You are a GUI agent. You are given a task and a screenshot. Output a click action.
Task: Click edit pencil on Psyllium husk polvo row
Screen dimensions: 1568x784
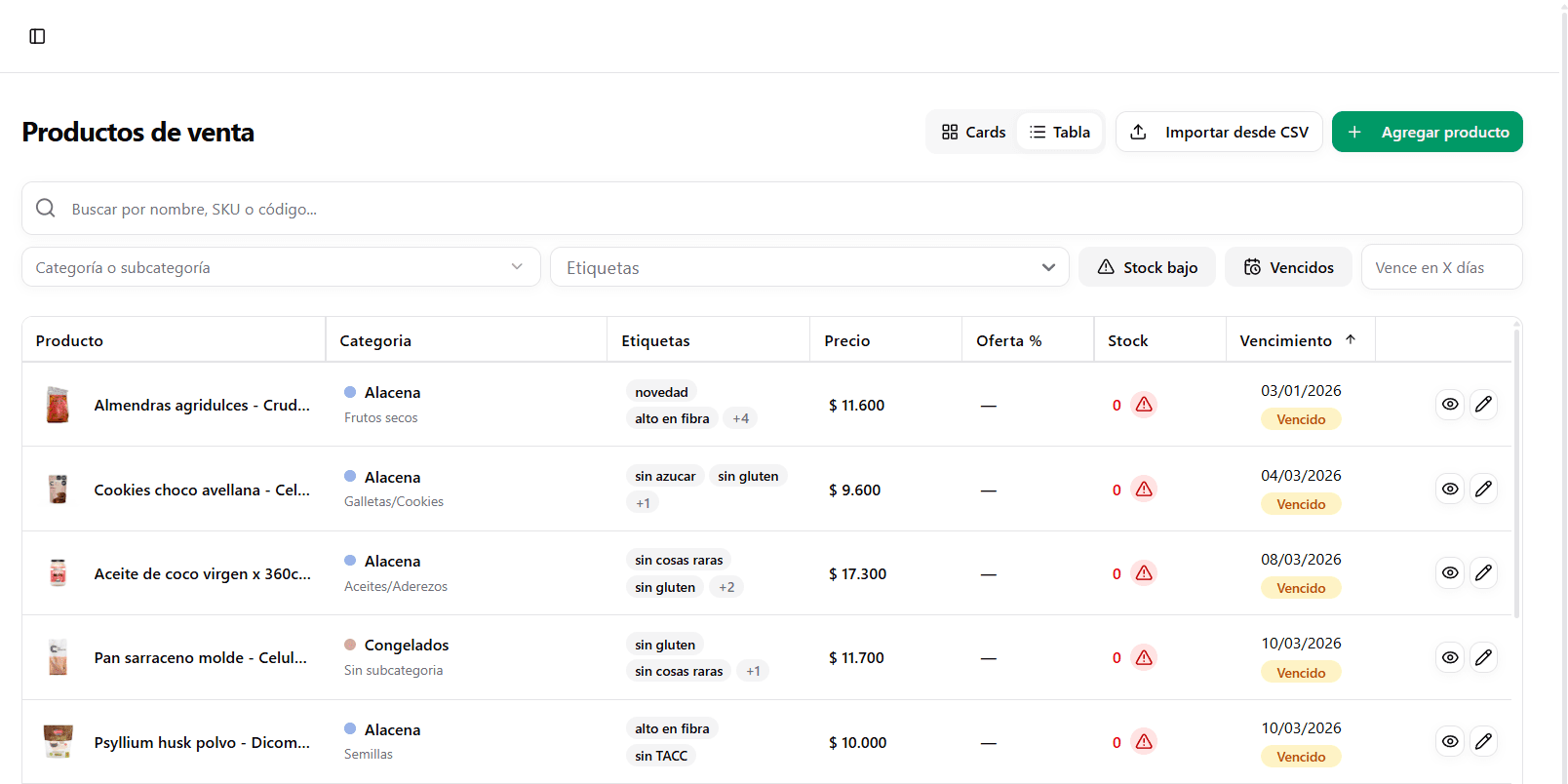pyautogui.click(x=1483, y=742)
